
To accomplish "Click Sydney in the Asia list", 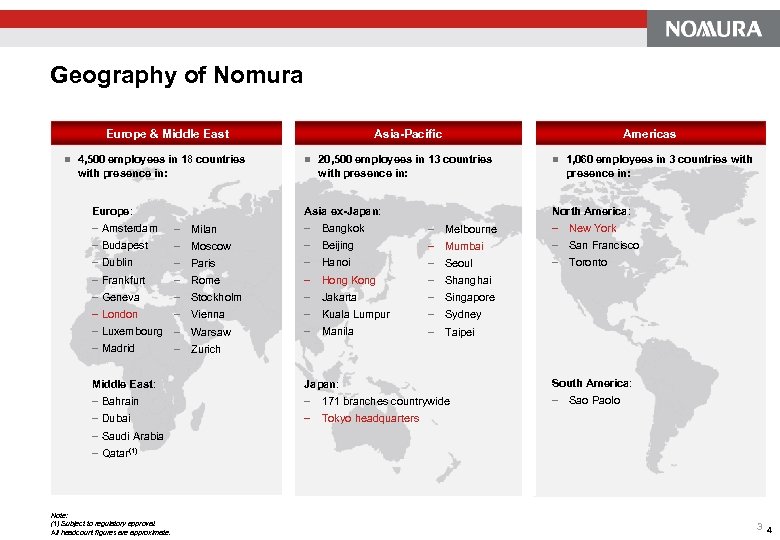I will click(x=463, y=314).
